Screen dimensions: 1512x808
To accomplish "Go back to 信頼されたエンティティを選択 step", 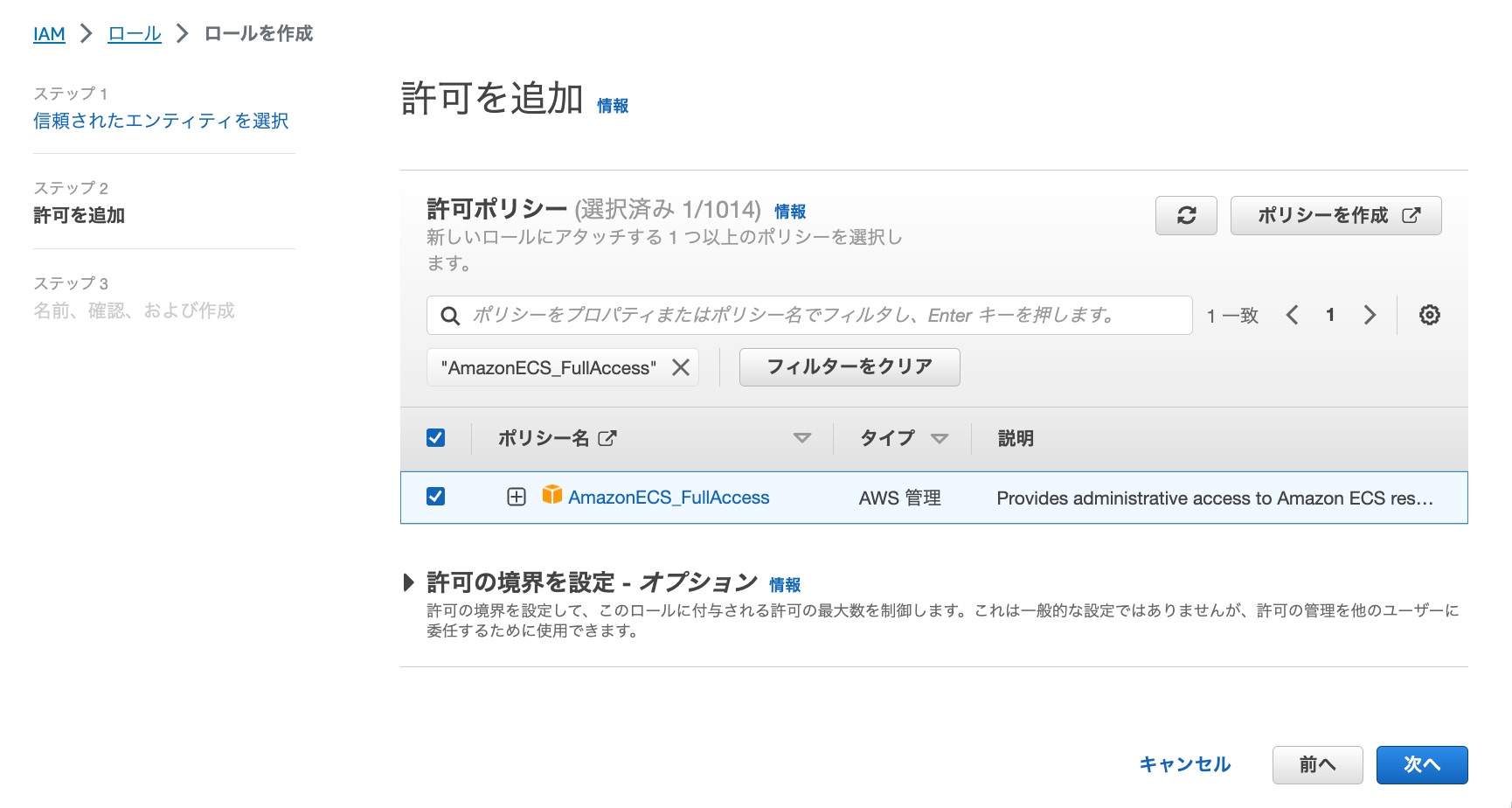I will [x=161, y=121].
